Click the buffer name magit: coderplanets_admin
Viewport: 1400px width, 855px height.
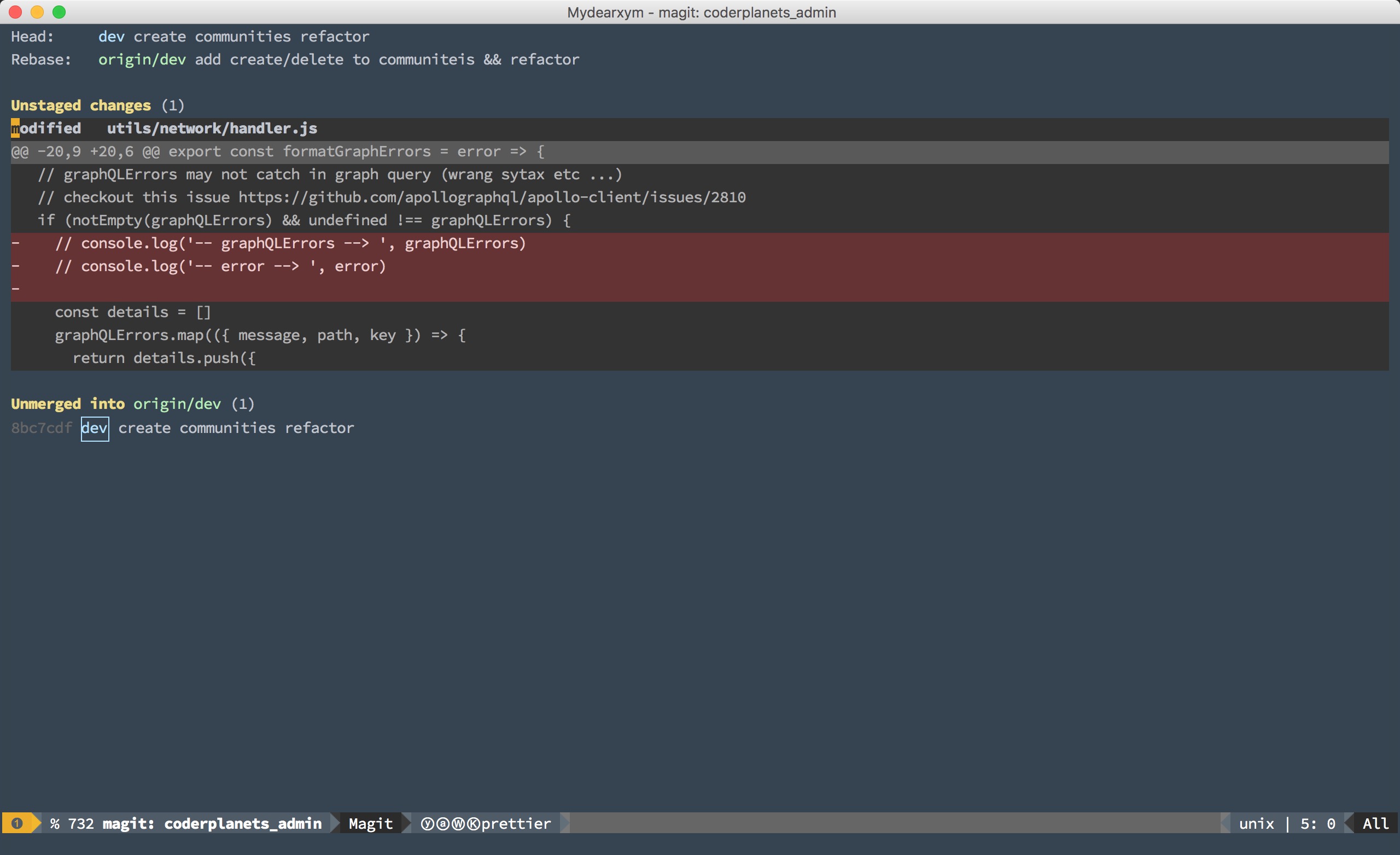click(x=212, y=823)
